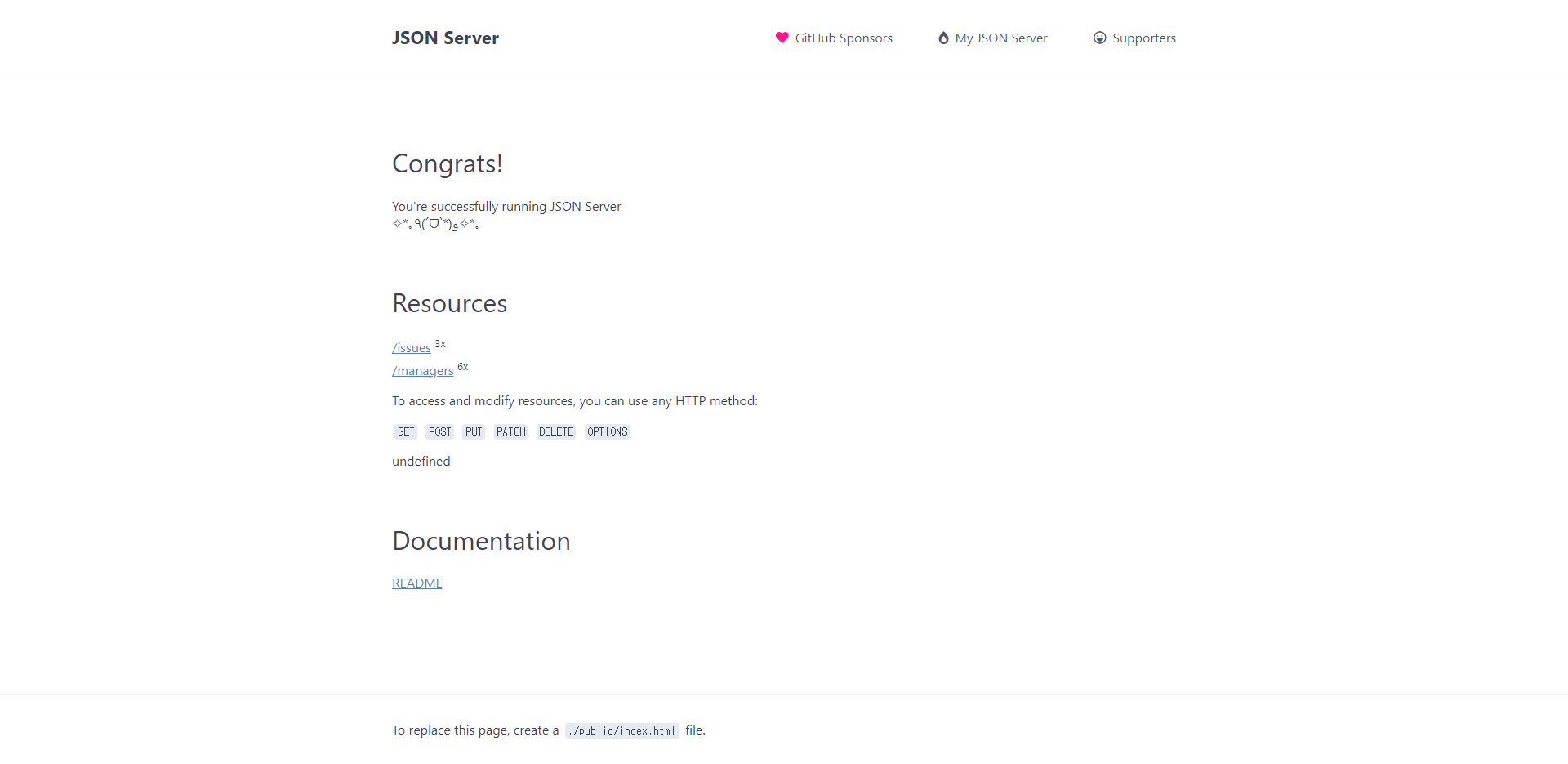Image resolution: width=1568 pixels, height=764 pixels.
Task: Click the GET method label
Action: (406, 431)
